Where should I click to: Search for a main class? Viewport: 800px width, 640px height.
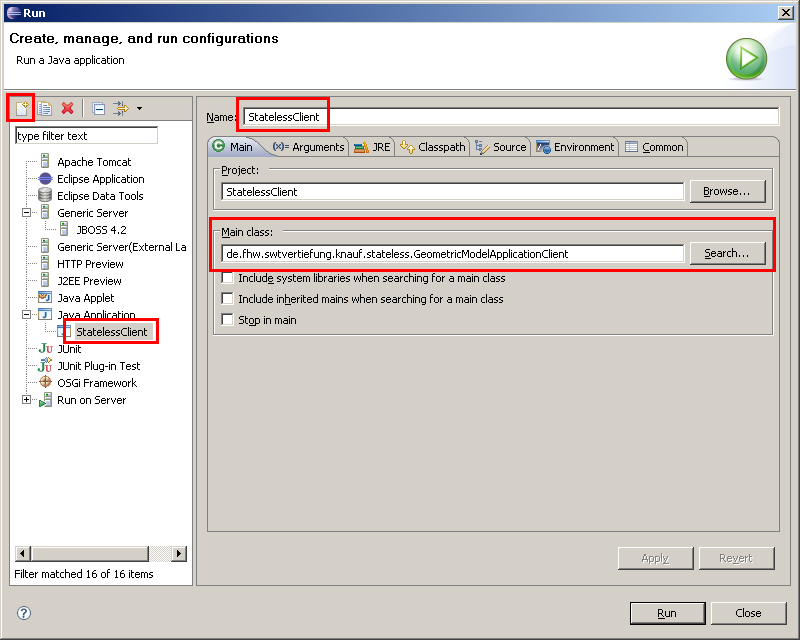(x=727, y=253)
